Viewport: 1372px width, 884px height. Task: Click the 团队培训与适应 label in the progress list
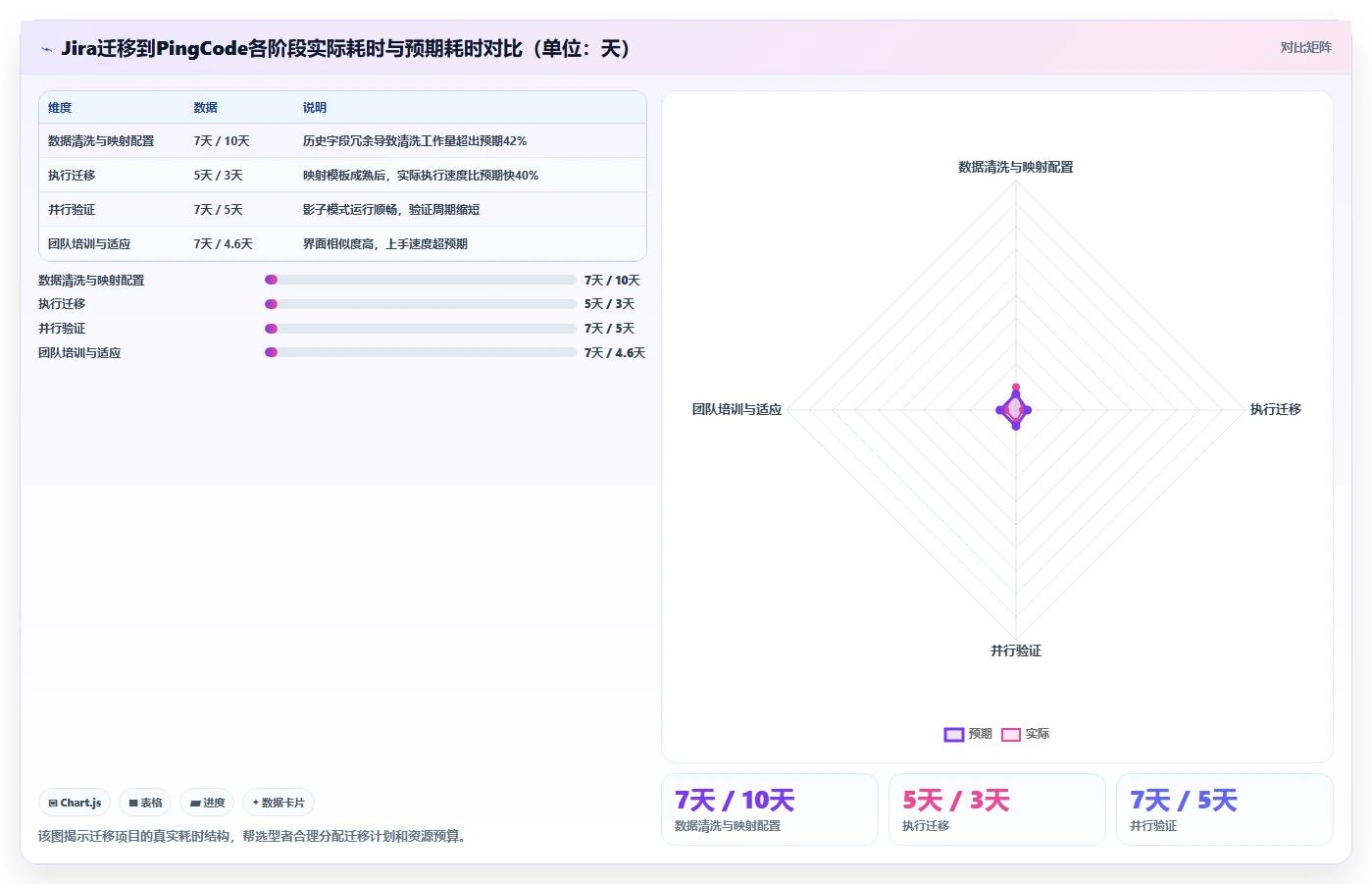(79, 353)
